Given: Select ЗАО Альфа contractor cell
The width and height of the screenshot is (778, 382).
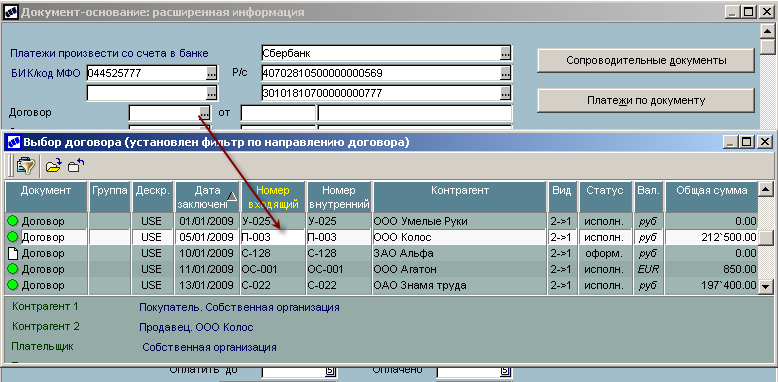Looking at the screenshot, I should pyautogui.click(x=460, y=253).
